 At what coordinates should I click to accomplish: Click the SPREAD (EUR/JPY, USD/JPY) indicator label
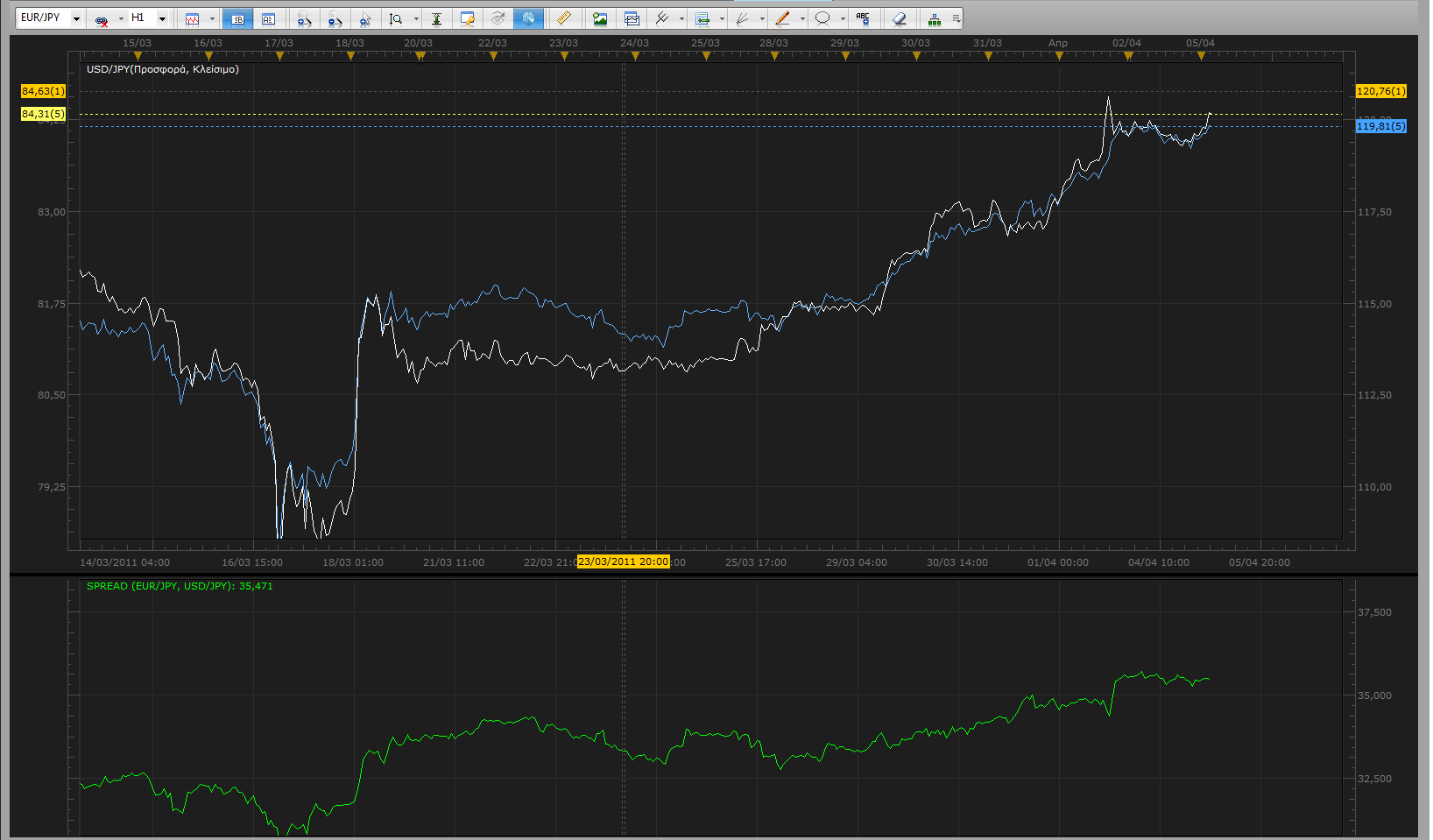pos(180,586)
